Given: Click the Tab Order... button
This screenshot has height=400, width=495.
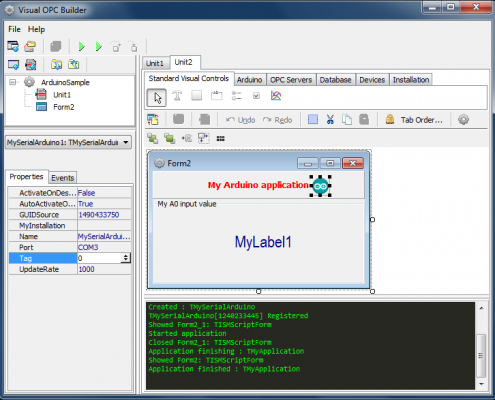Looking at the screenshot, I should pyautogui.click(x=414, y=120).
